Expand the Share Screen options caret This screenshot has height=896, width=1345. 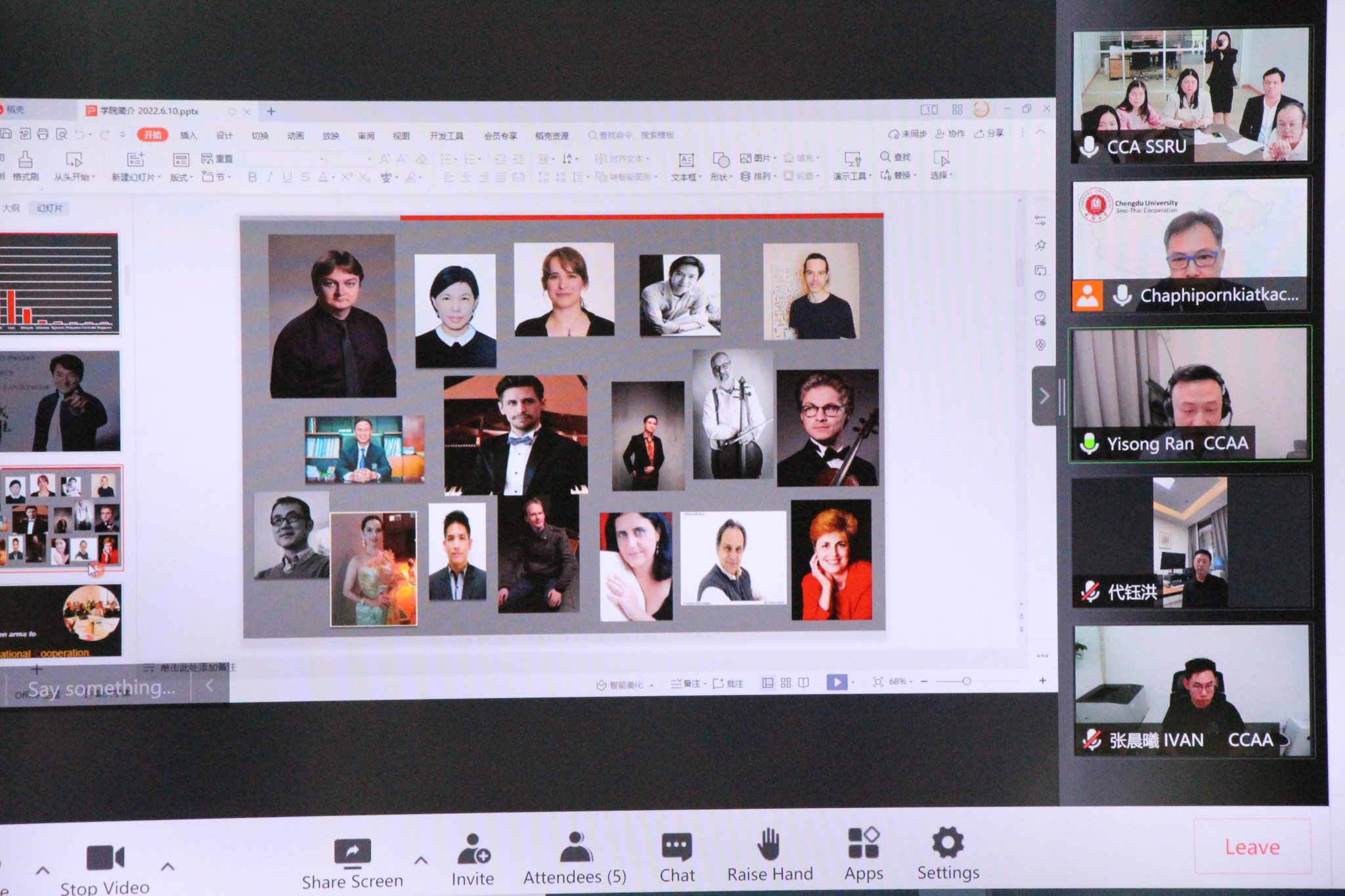pyautogui.click(x=421, y=860)
